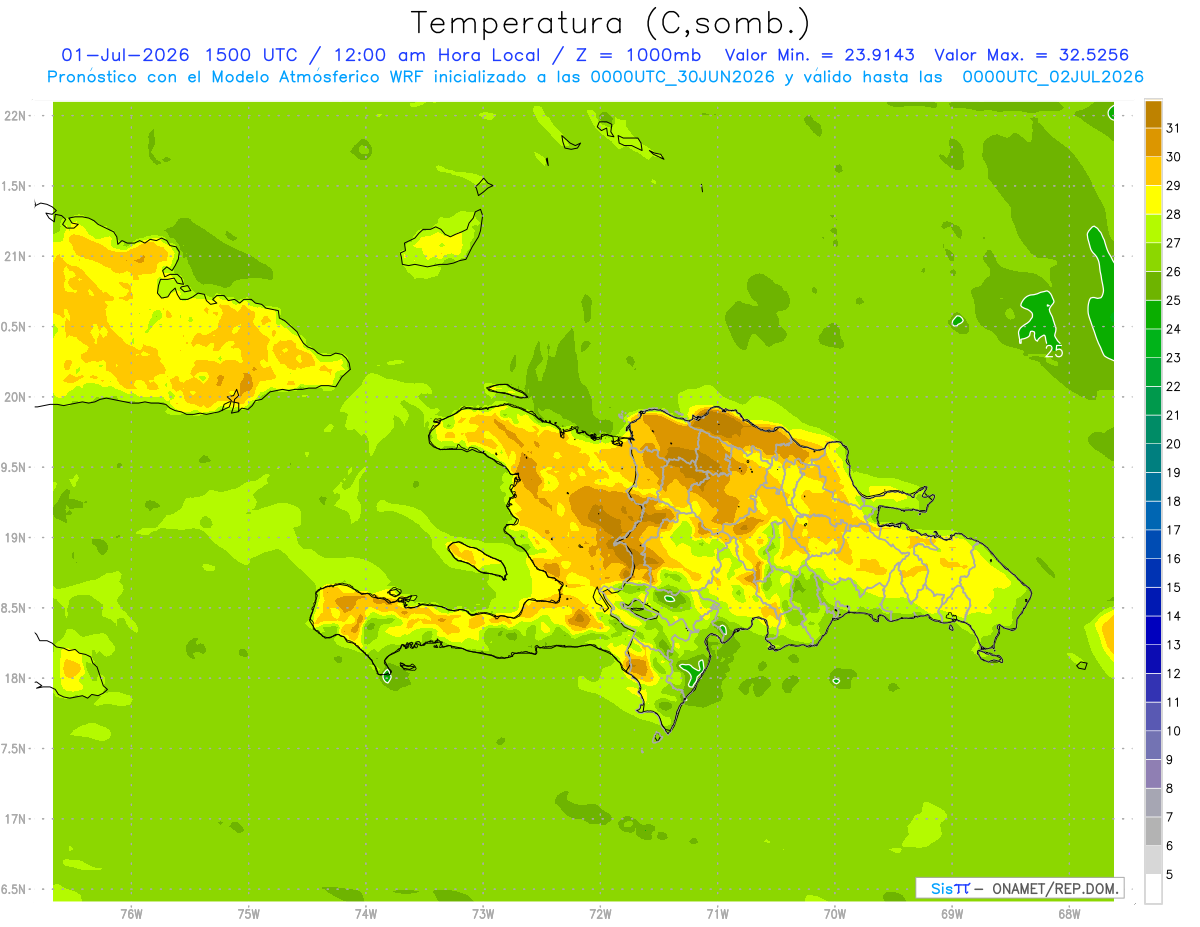Click legend value '8'
This screenshot has width=1200, height=927.
[1170, 788]
